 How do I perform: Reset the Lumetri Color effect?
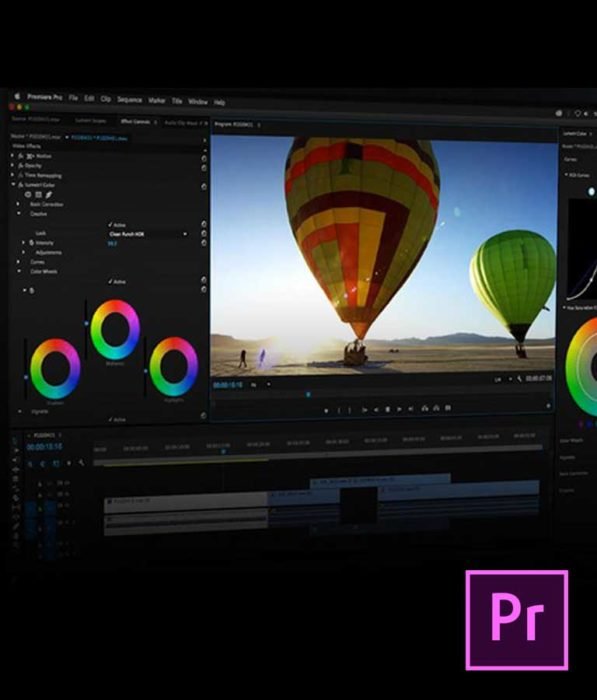pyautogui.click(x=204, y=187)
